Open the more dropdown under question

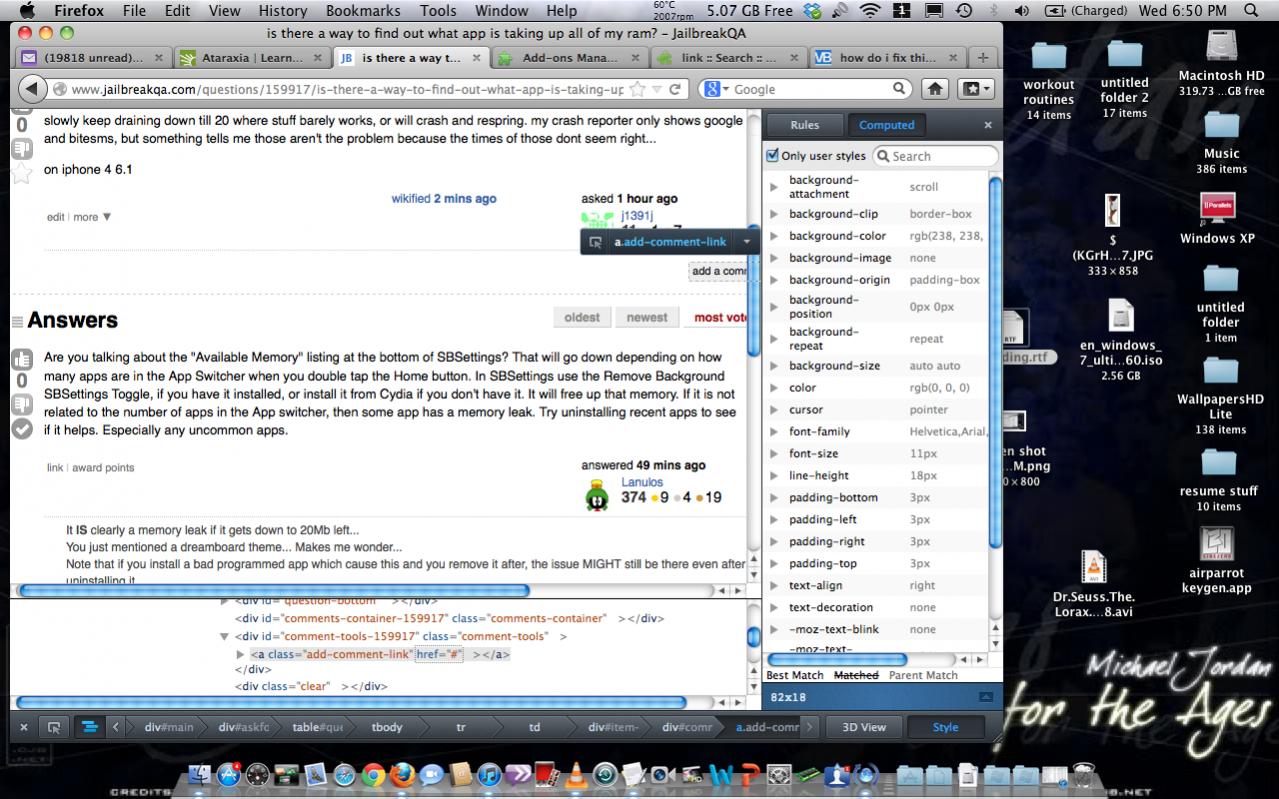tap(92, 217)
